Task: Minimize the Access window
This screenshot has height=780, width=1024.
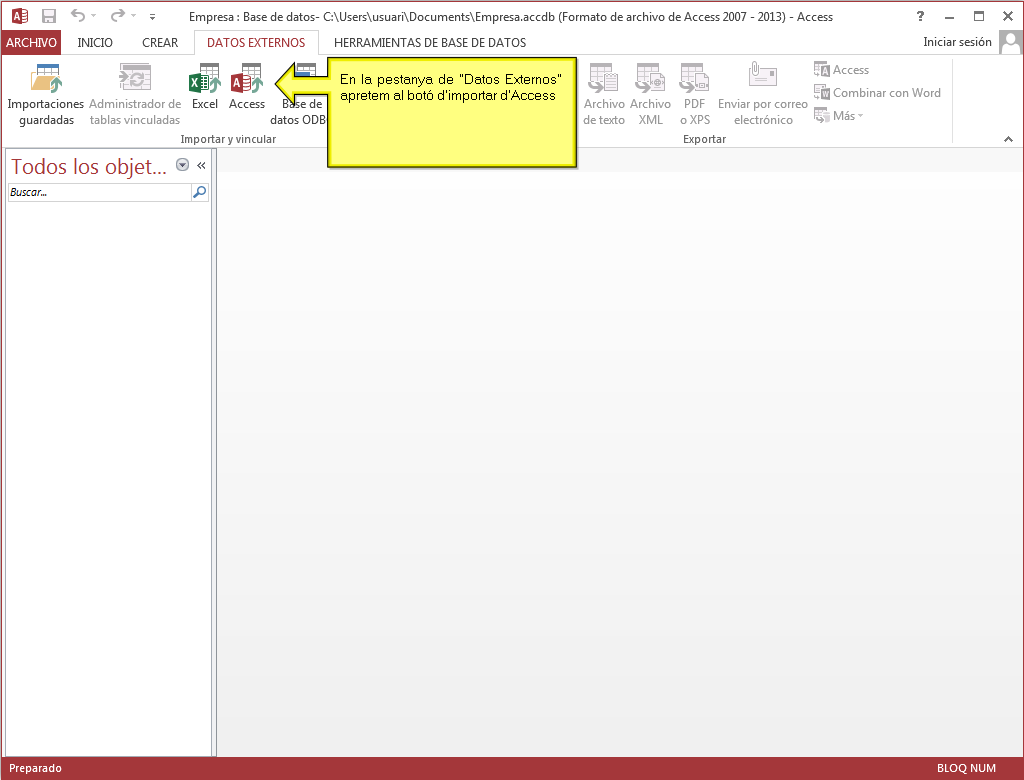Action: (x=949, y=16)
